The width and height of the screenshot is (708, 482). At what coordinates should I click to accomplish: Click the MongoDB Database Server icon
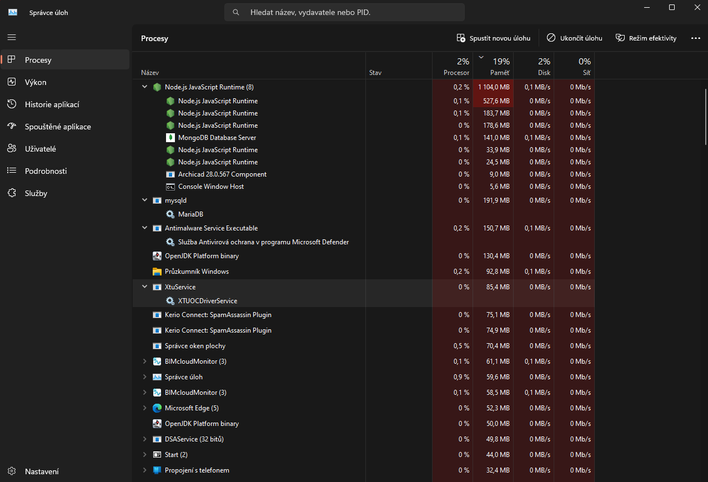click(170, 137)
